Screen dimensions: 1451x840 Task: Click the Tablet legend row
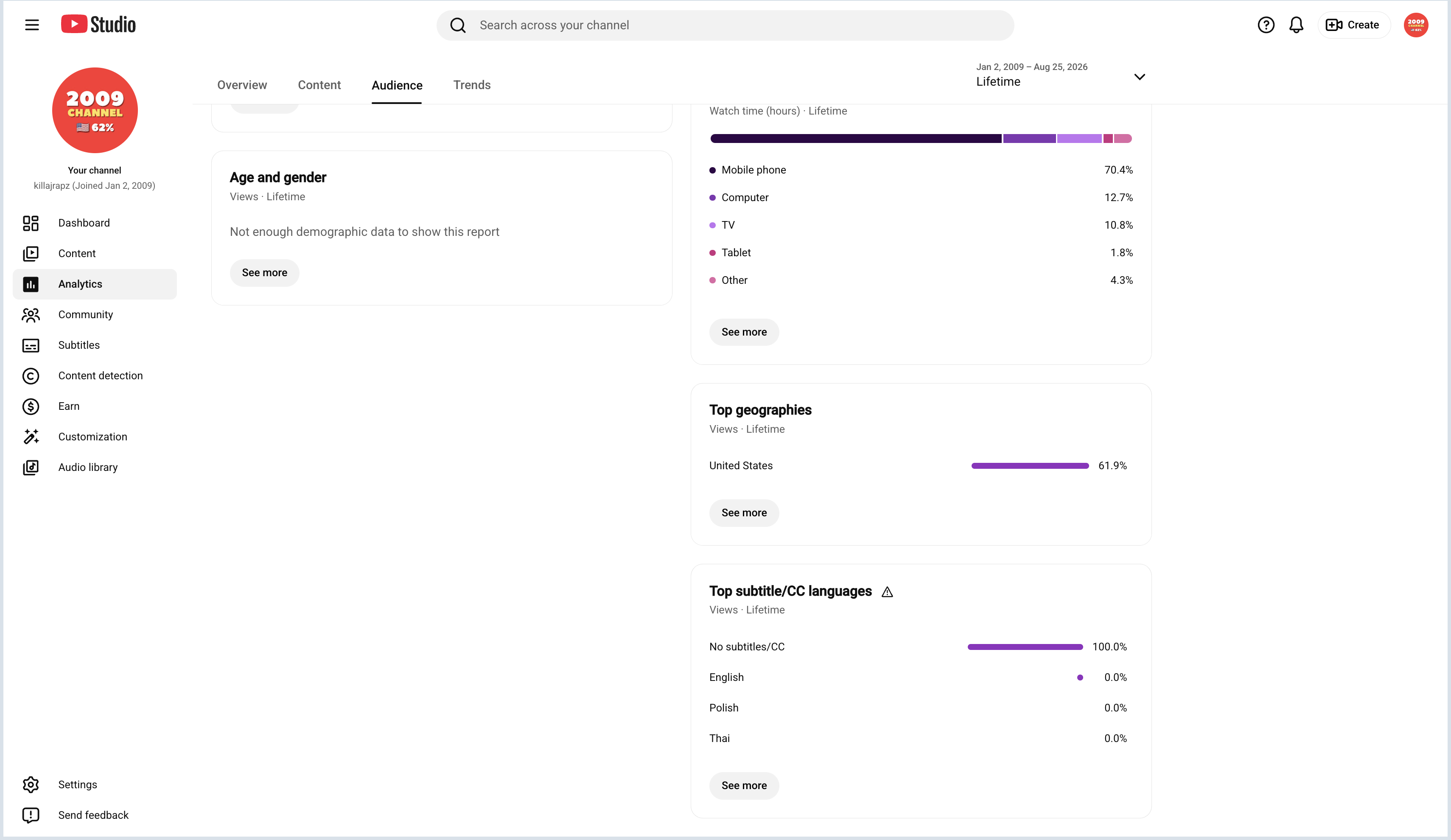pyautogui.click(x=921, y=253)
